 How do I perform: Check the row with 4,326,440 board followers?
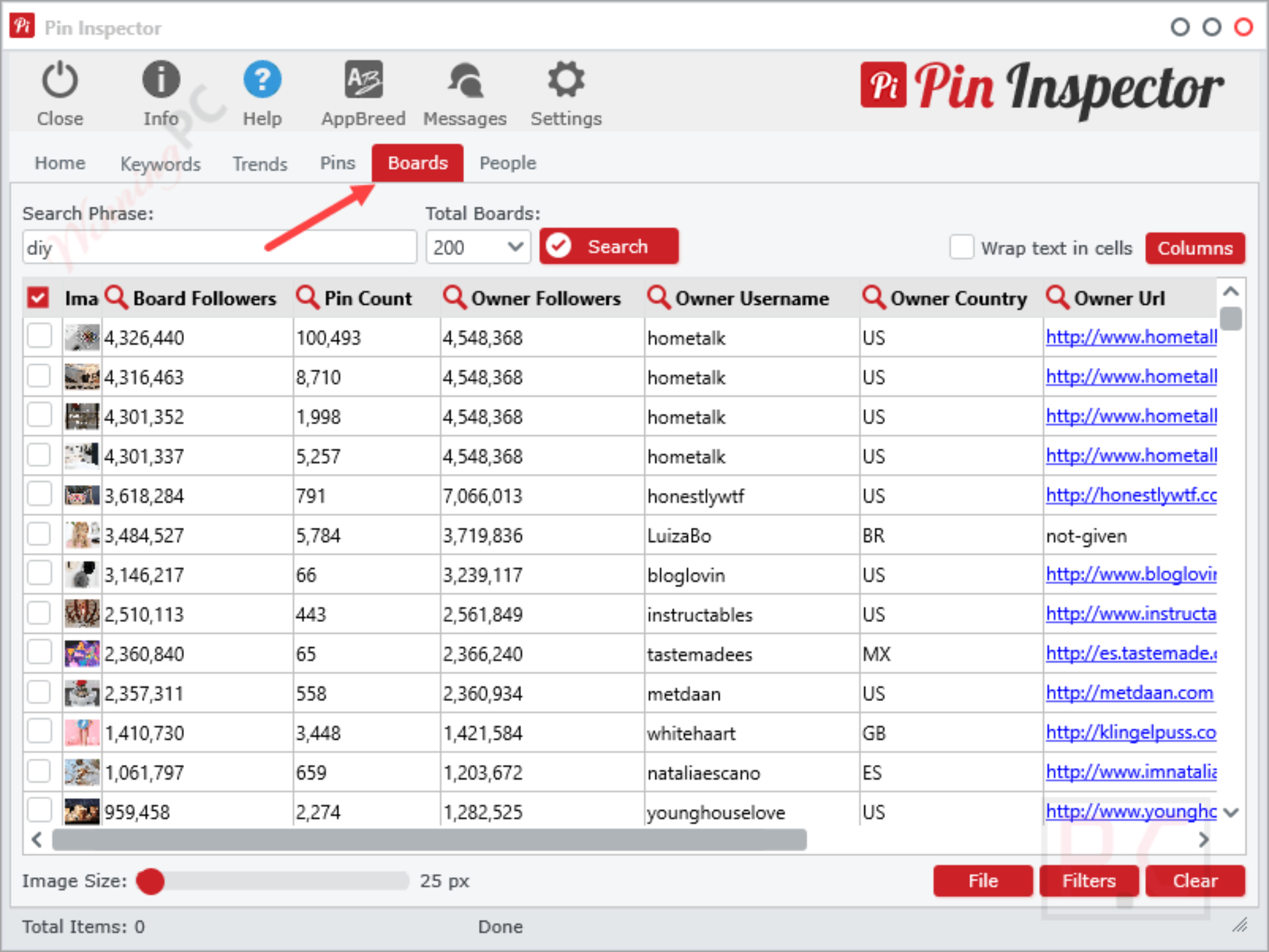click(39, 337)
